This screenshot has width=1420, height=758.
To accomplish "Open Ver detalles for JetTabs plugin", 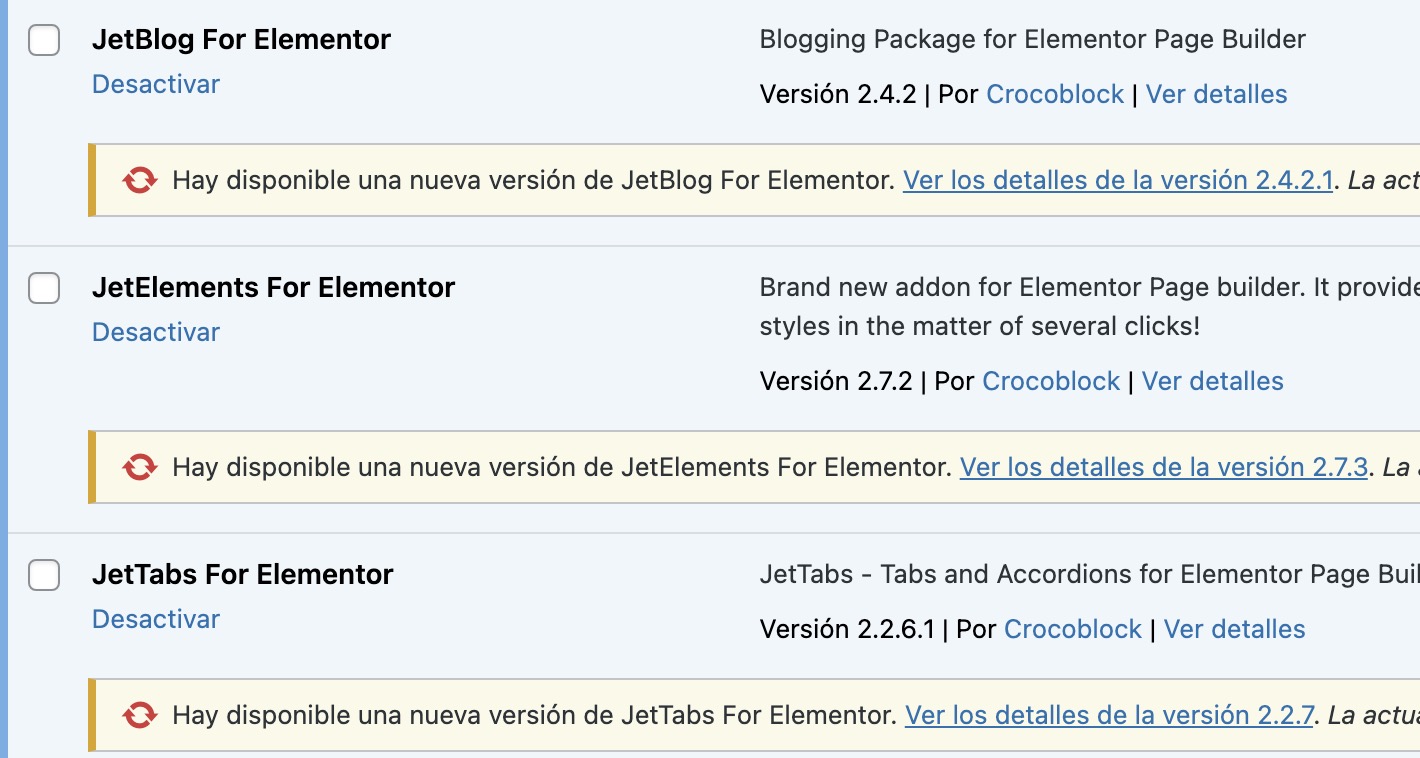I will tap(1234, 629).
